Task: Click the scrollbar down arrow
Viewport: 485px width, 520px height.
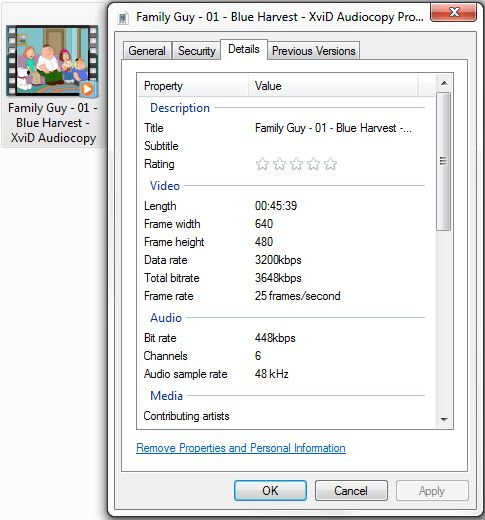Action: click(444, 419)
